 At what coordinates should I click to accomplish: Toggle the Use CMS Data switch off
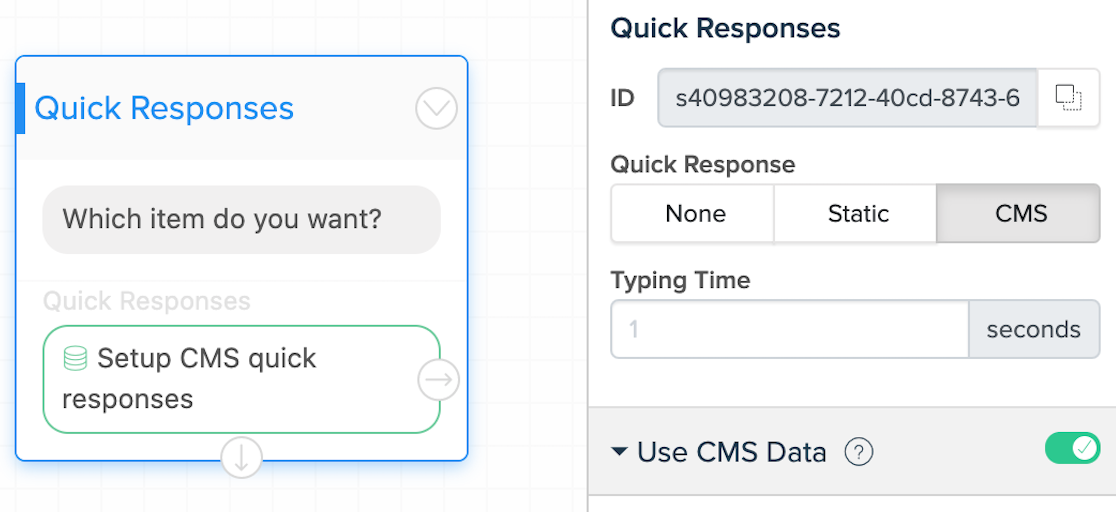(x=1072, y=448)
